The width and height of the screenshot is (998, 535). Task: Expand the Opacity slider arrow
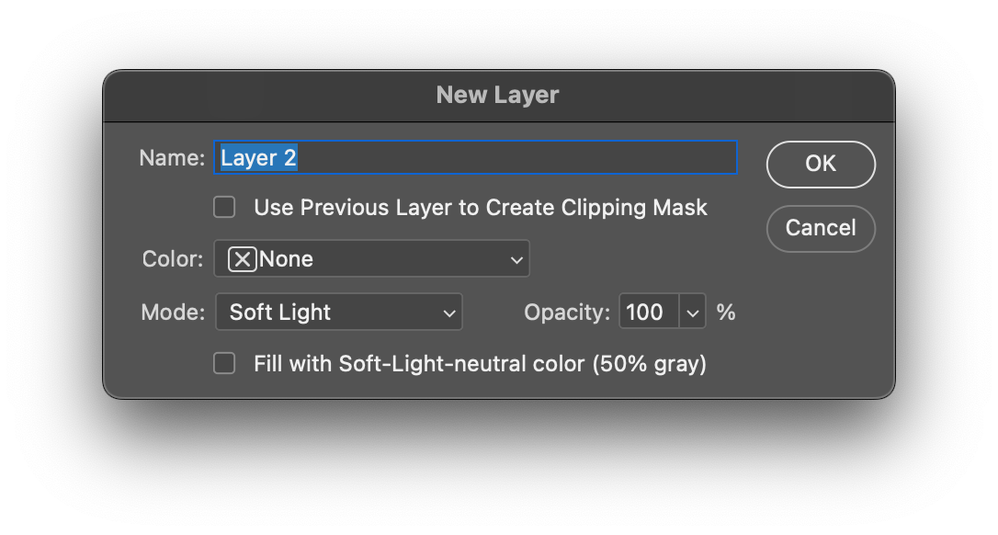point(692,313)
